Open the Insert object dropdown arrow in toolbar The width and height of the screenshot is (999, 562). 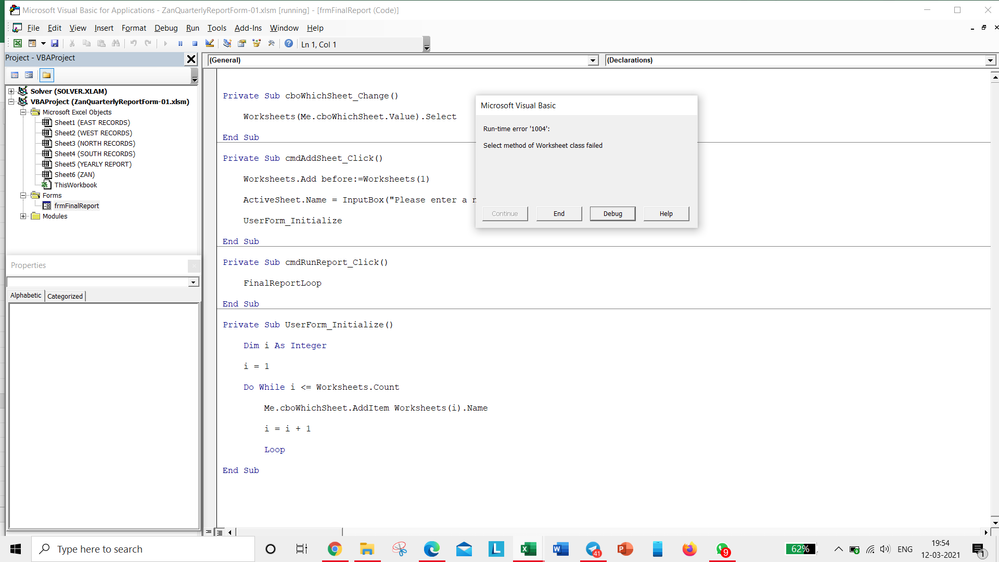[x=43, y=43]
